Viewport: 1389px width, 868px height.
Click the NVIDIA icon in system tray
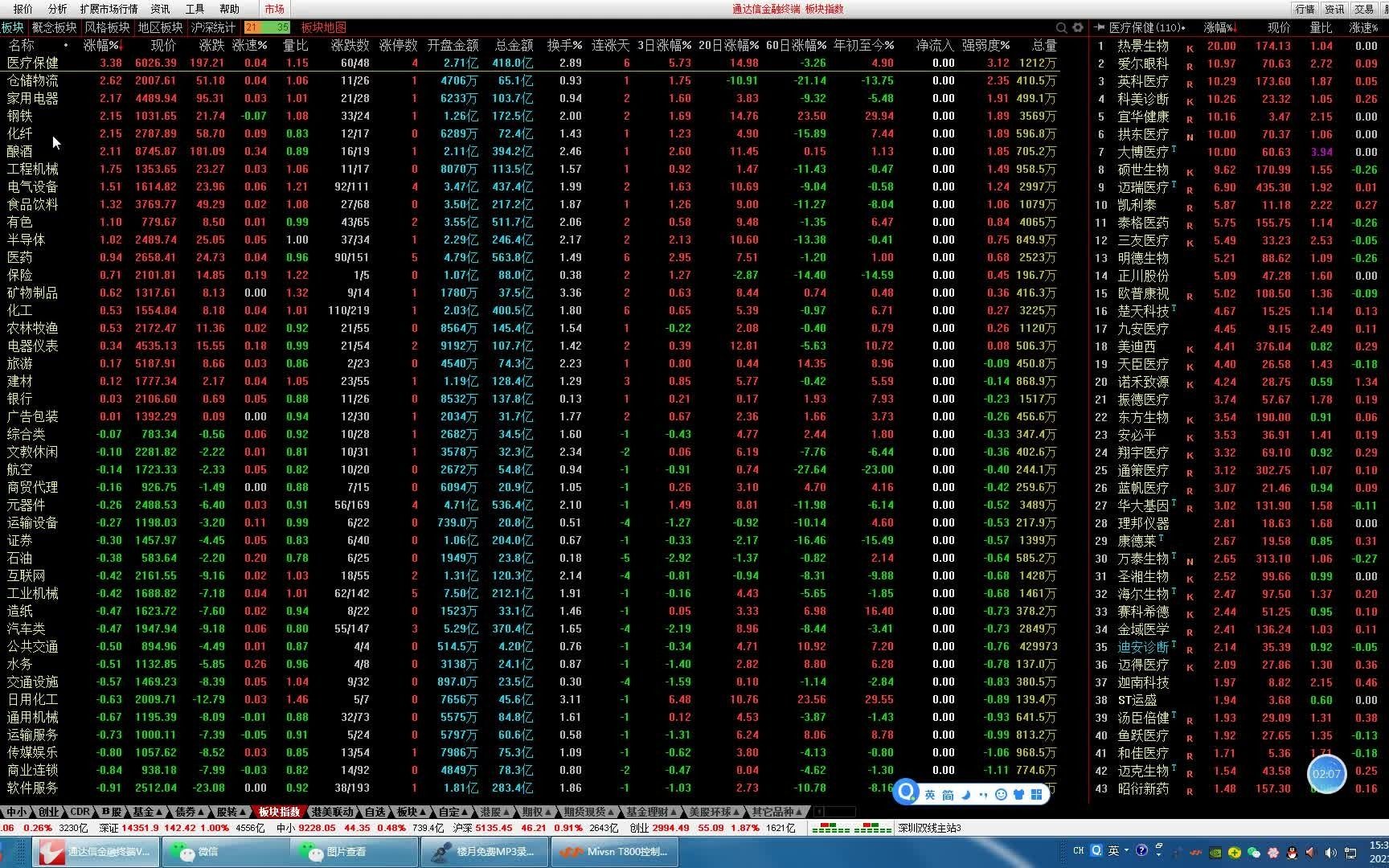(1216, 852)
